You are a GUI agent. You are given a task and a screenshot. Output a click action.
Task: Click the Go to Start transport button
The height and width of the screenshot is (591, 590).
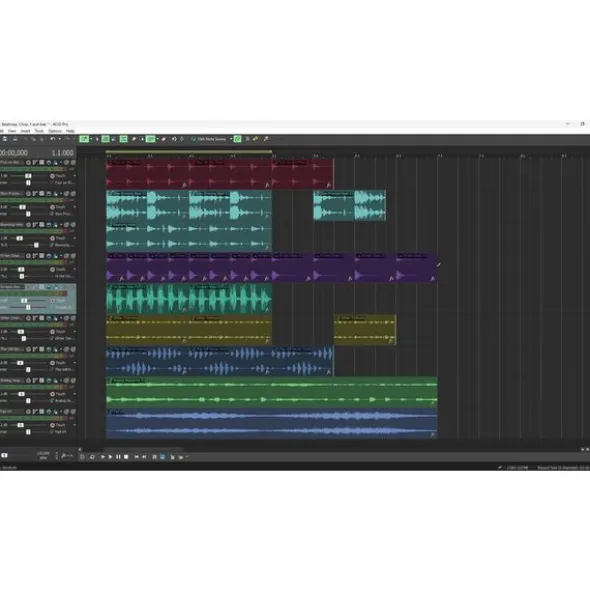point(136,457)
